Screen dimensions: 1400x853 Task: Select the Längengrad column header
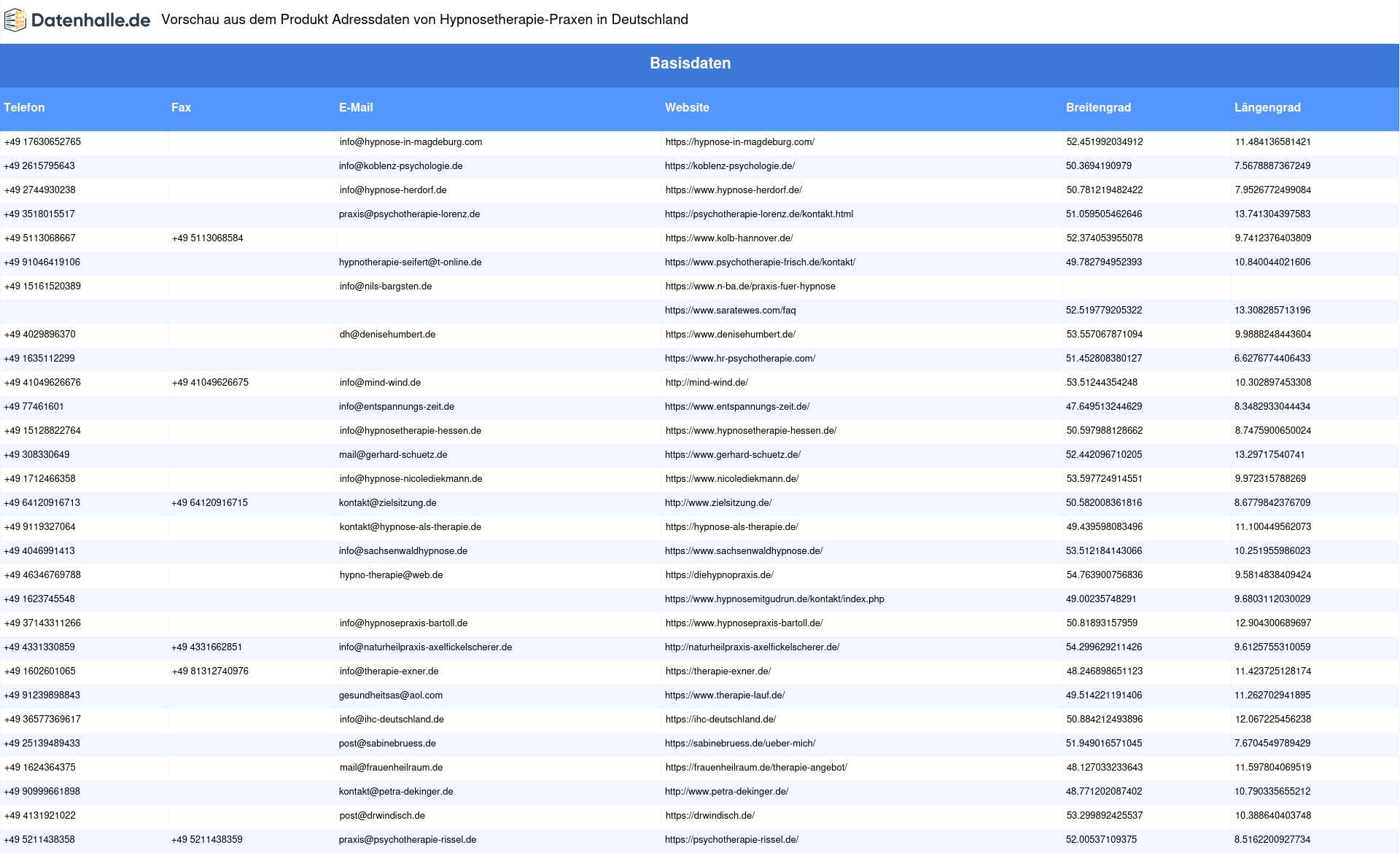pyautogui.click(x=1267, y=107)
